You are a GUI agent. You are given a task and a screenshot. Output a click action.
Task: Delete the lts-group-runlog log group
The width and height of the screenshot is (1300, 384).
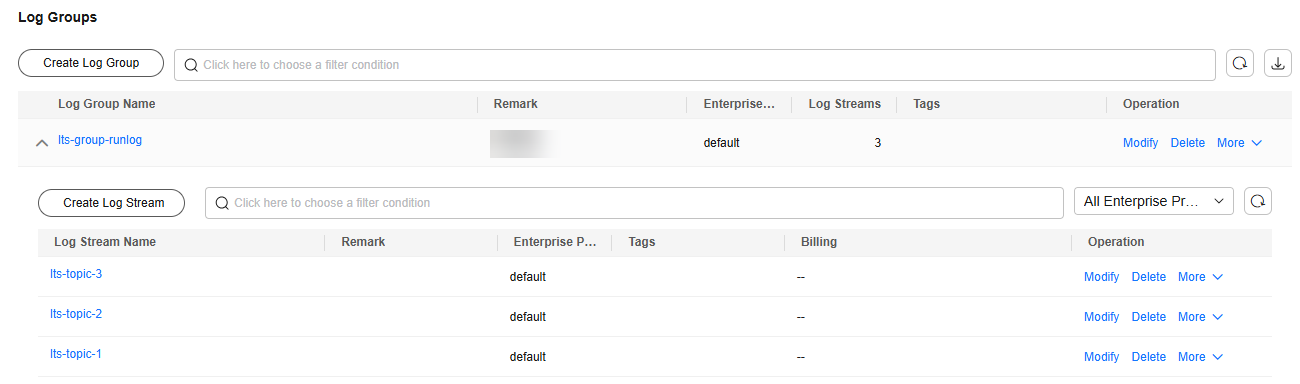[1187, 143]
